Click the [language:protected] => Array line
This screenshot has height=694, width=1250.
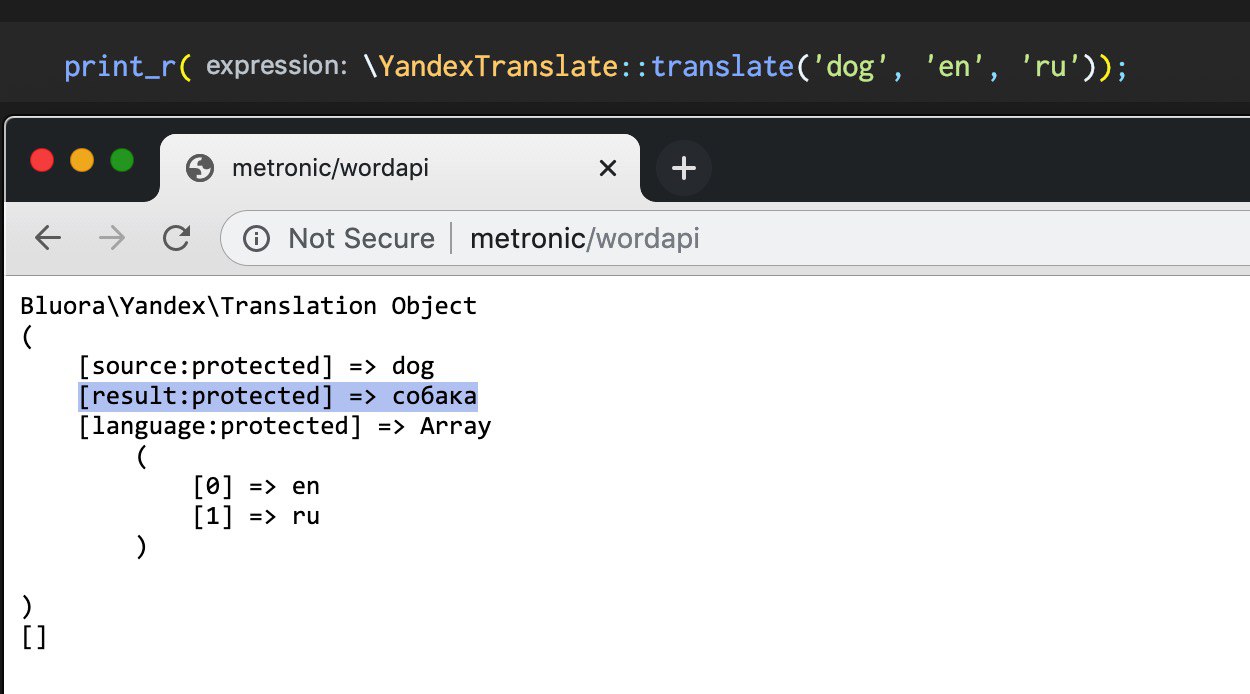point(285,426)
